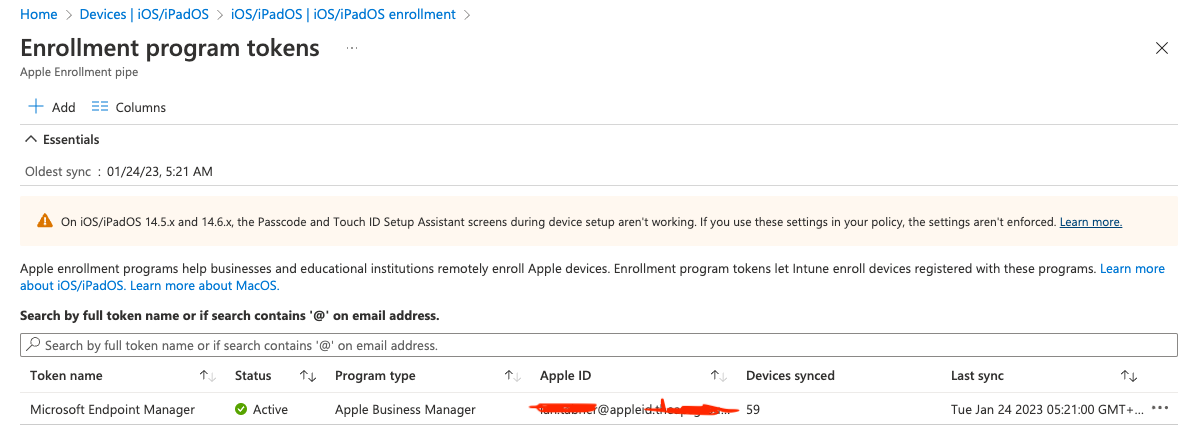Click the search magnifier icon
The height and width of the screenshot is (430, 1186).
(33, 344)
